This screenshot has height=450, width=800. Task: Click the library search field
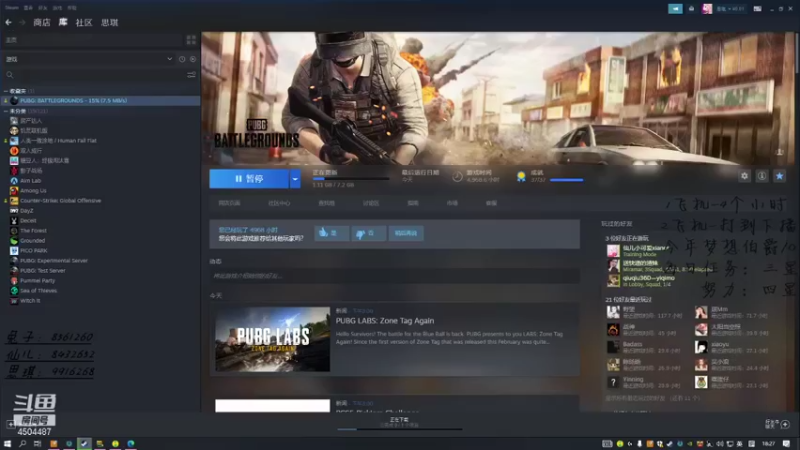pos(94,74)
